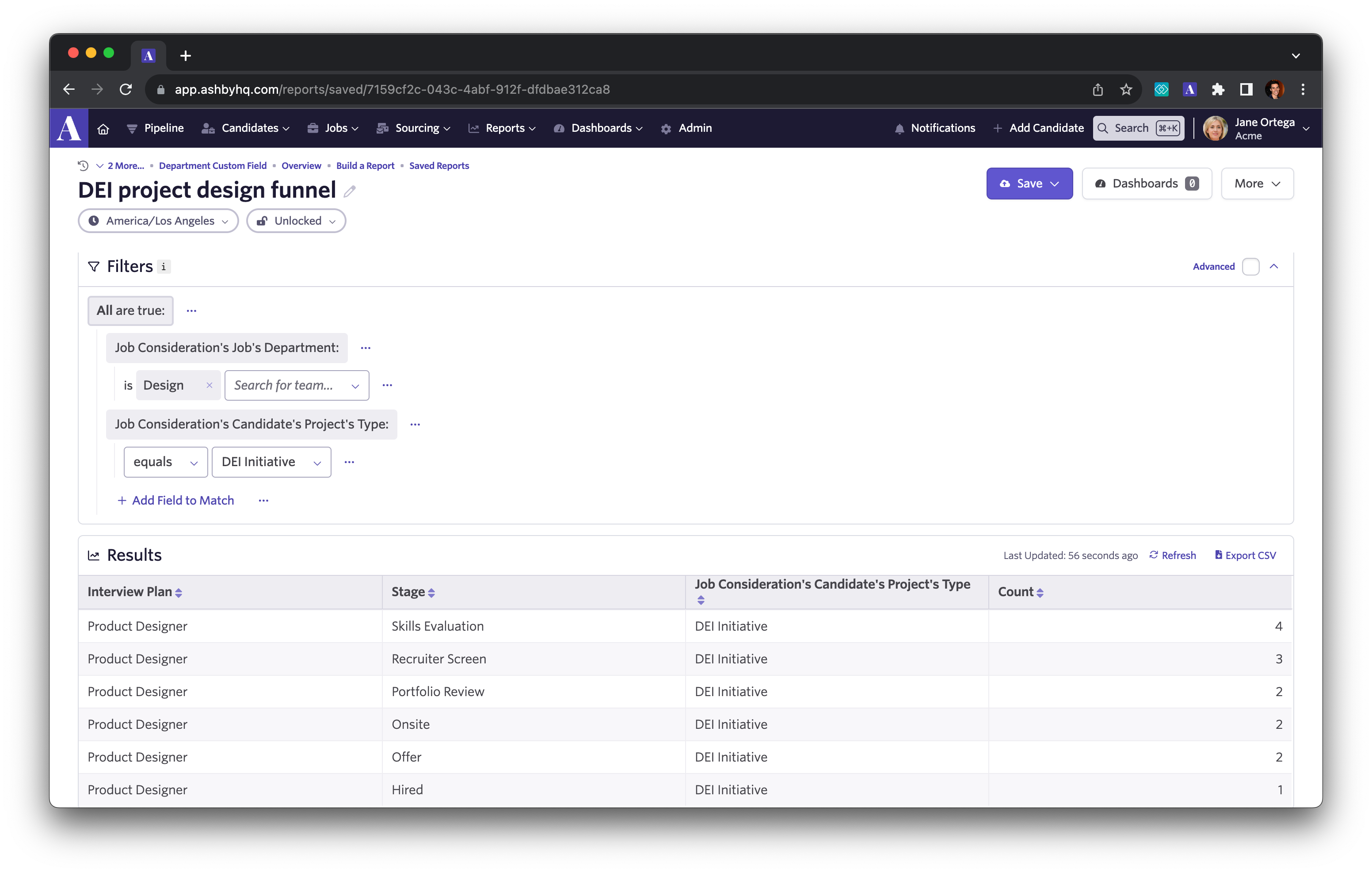Toggle the Advanced filters checkbox
The image size is (1372, 873).
[x=1250, y=267]
